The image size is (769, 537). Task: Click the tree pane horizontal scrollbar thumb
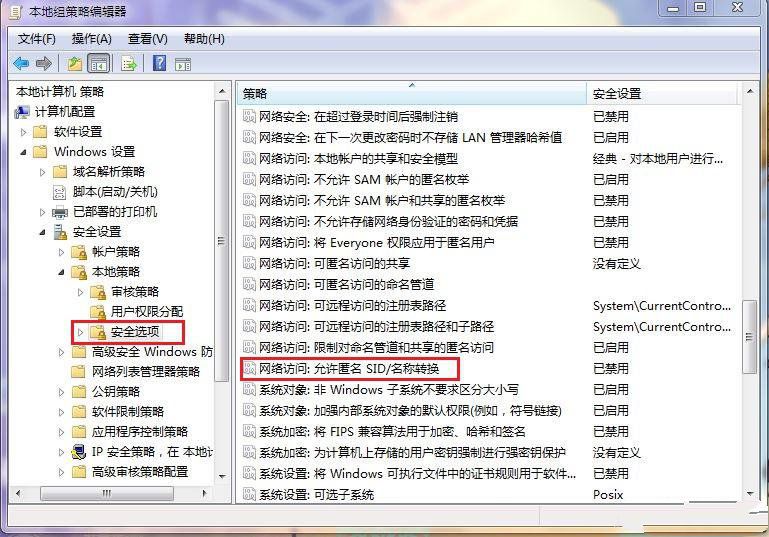(x=106, y=493)
